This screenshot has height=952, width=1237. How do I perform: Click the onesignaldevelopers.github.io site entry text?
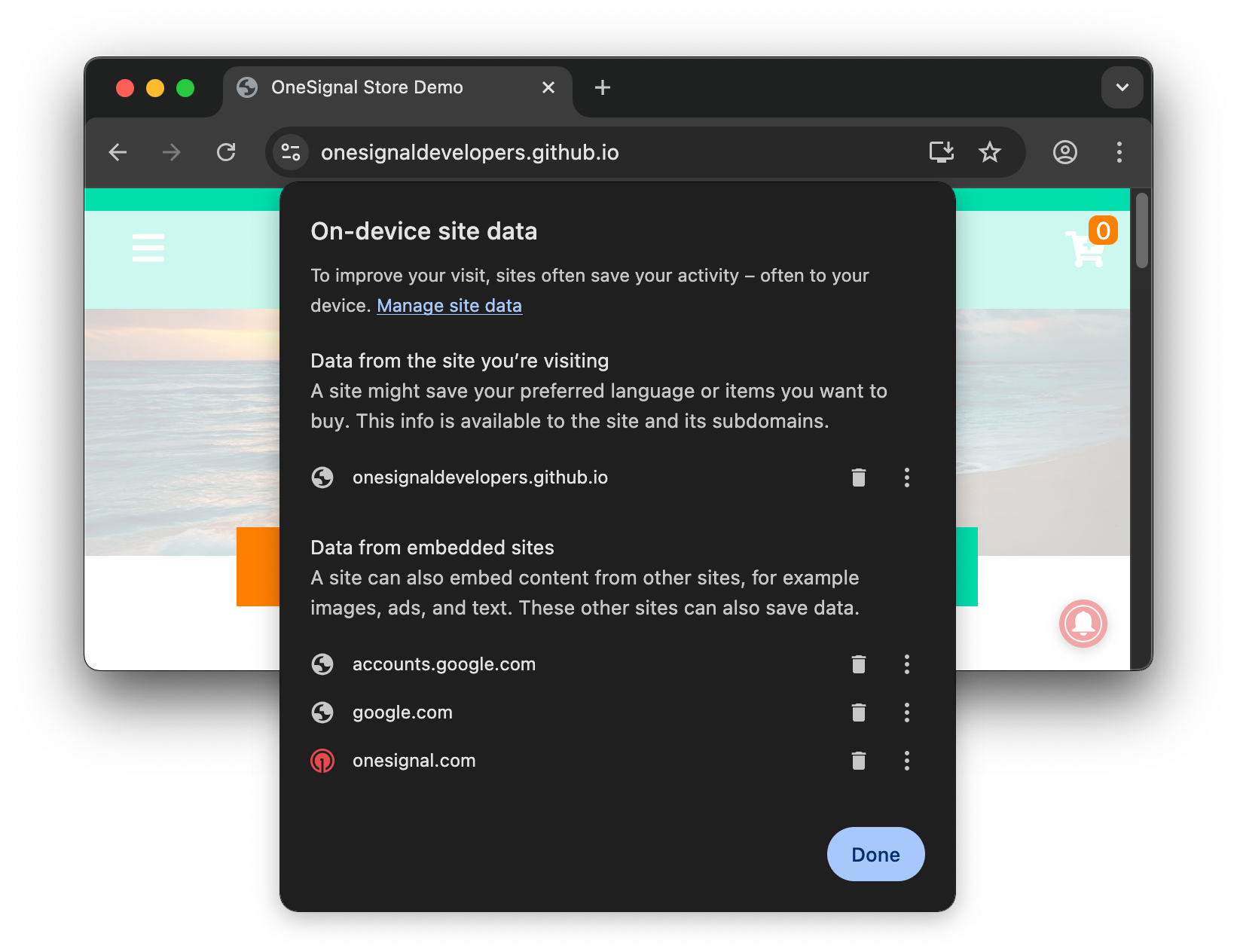tap(480, 478)
